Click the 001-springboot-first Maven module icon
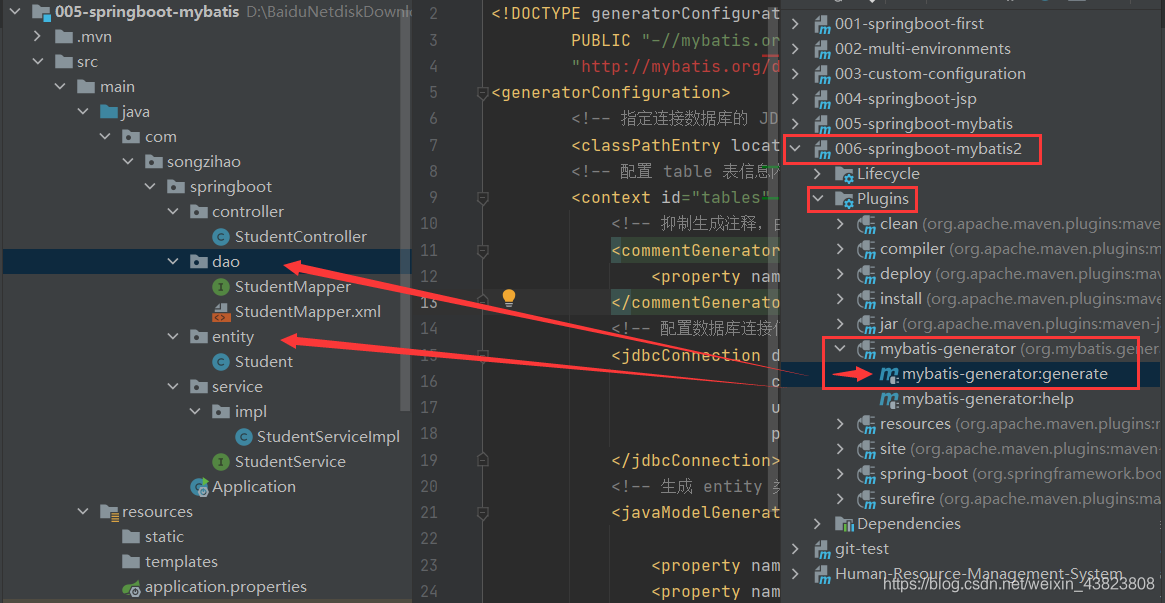Image resolution: width=1165 pixels, height=603 pixels. point(822,24)
